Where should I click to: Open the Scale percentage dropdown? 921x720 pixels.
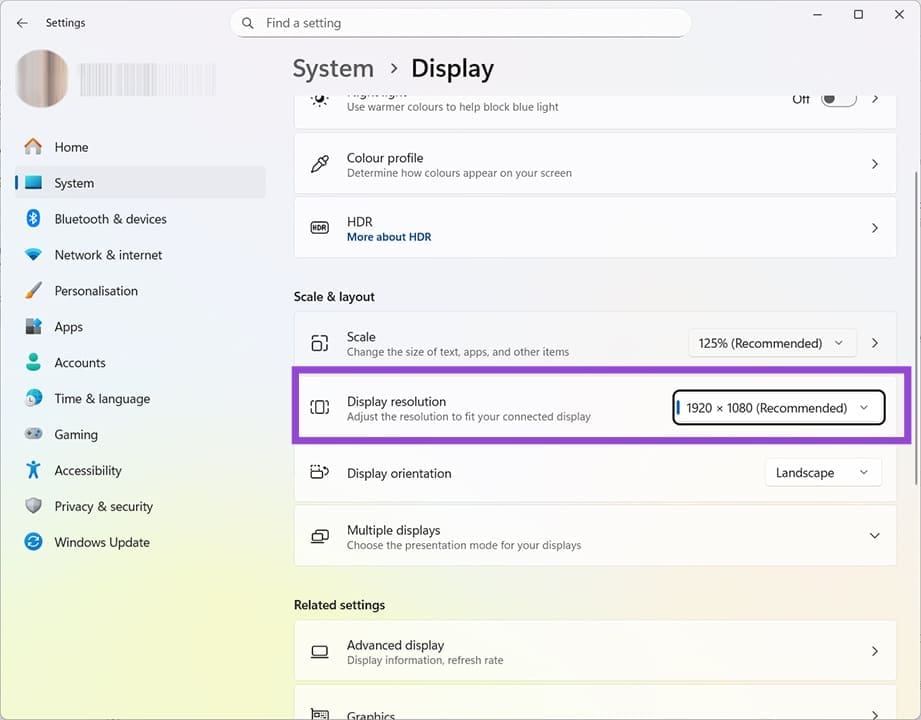pyautogui.click(x=772, y=343)
